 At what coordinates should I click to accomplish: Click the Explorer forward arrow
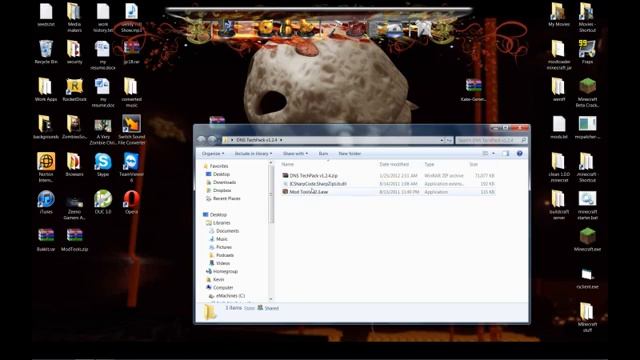click(212, 140)
